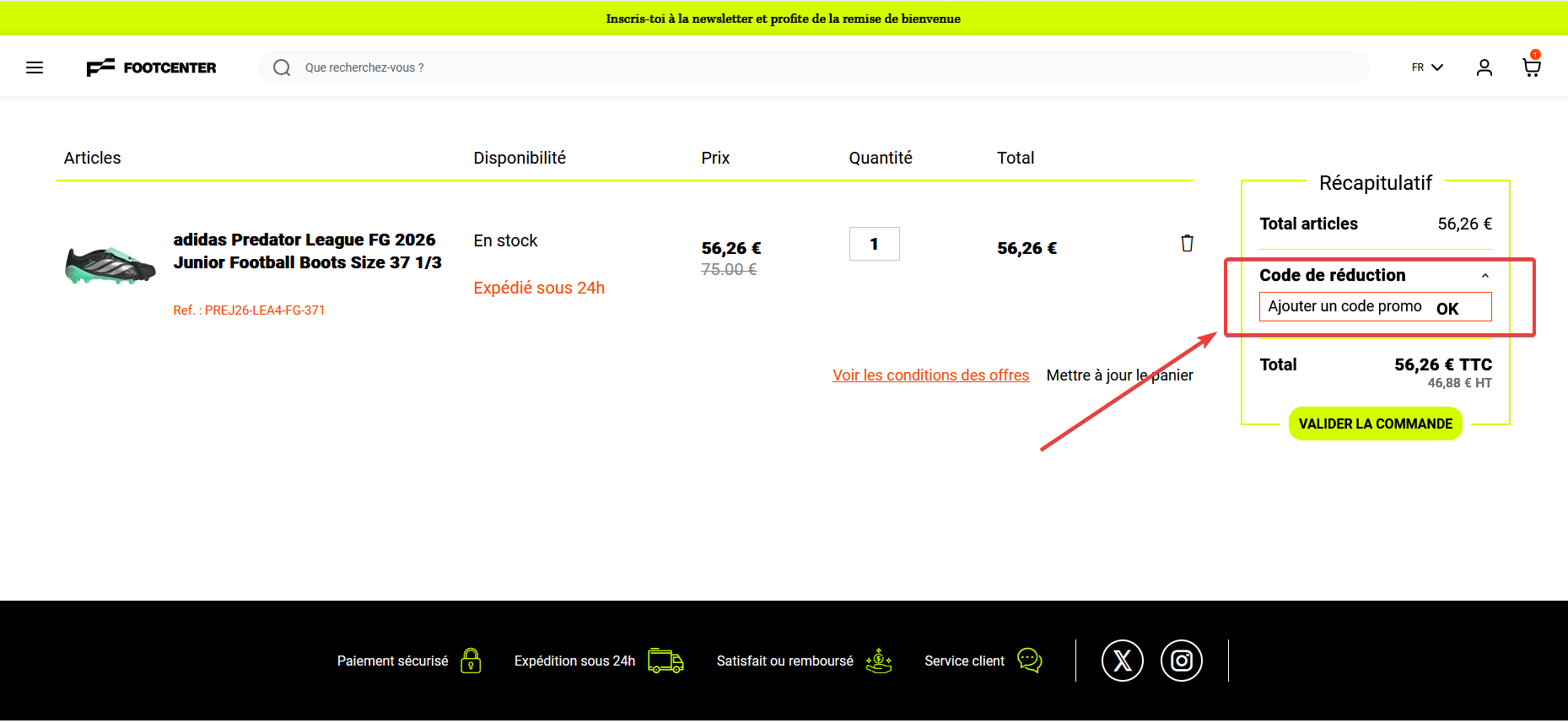Open the adidas Predator League product title

pos(308,251)
